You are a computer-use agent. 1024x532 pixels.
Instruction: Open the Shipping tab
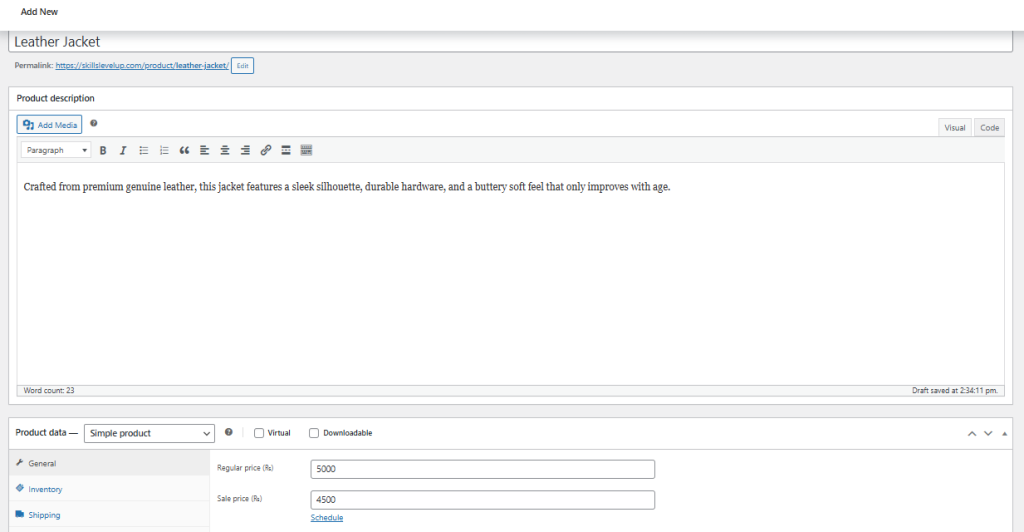(44, 515)
